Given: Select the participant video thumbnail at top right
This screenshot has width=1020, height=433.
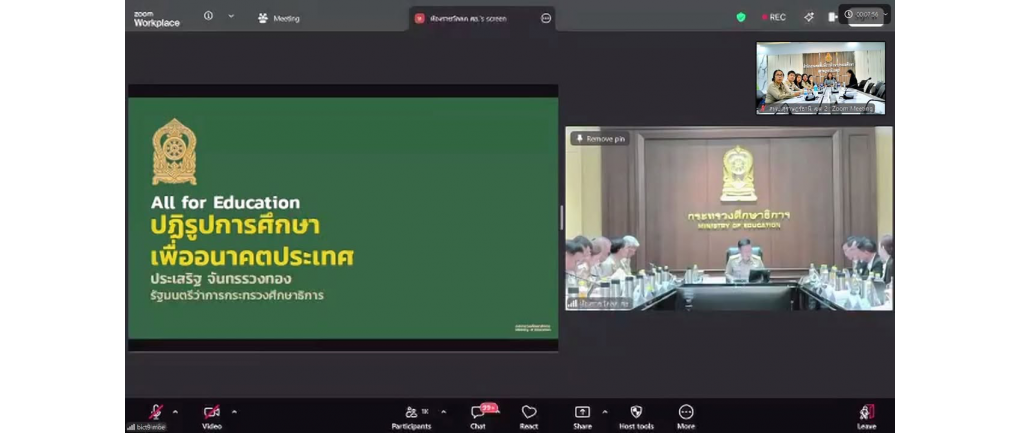Looking at the screenshot, I should [x=820, y=77].
